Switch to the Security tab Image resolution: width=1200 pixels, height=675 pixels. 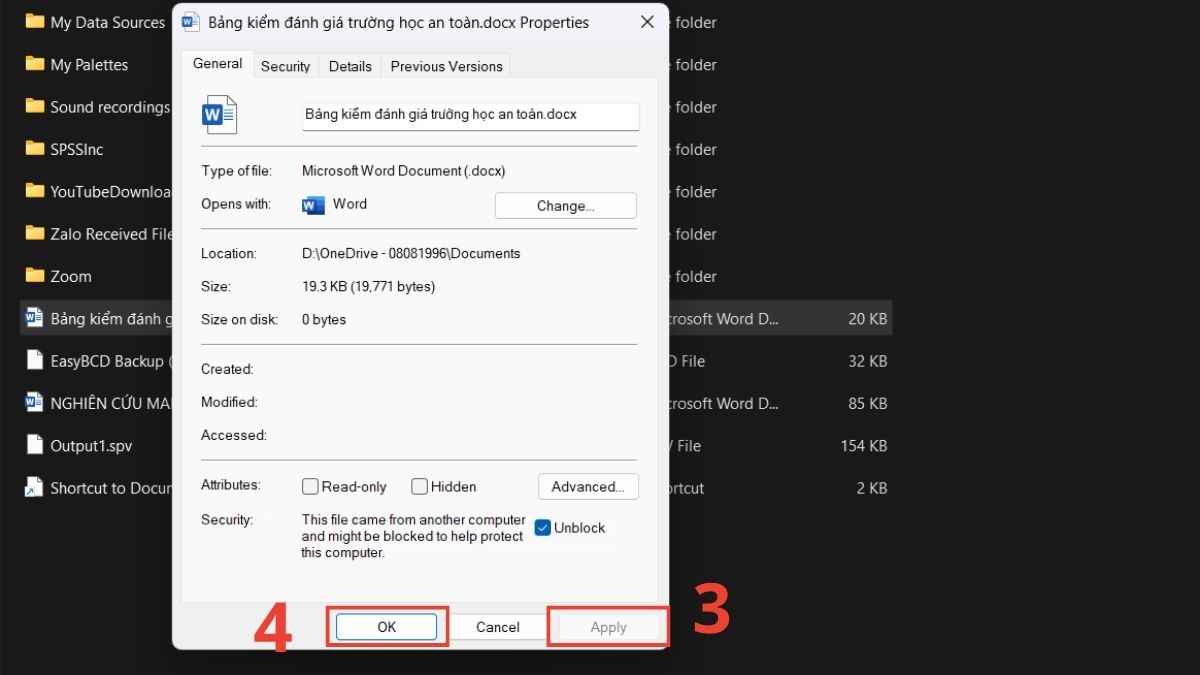click(285, 66)
